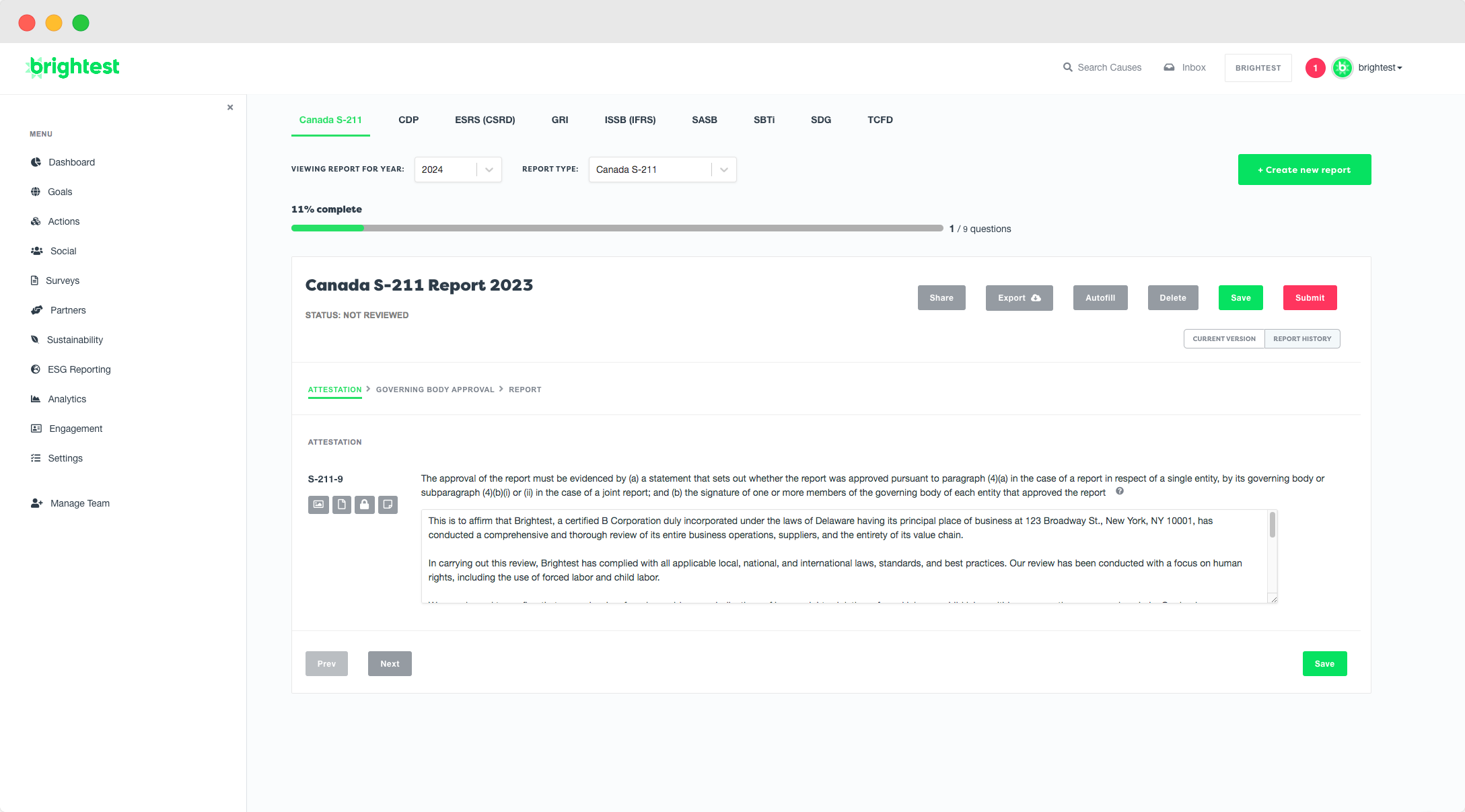Switch to the ISSB (IFRS) tab
This screenshot has height=812, width=1465.
pyautogui.click(x=630, y=120)
